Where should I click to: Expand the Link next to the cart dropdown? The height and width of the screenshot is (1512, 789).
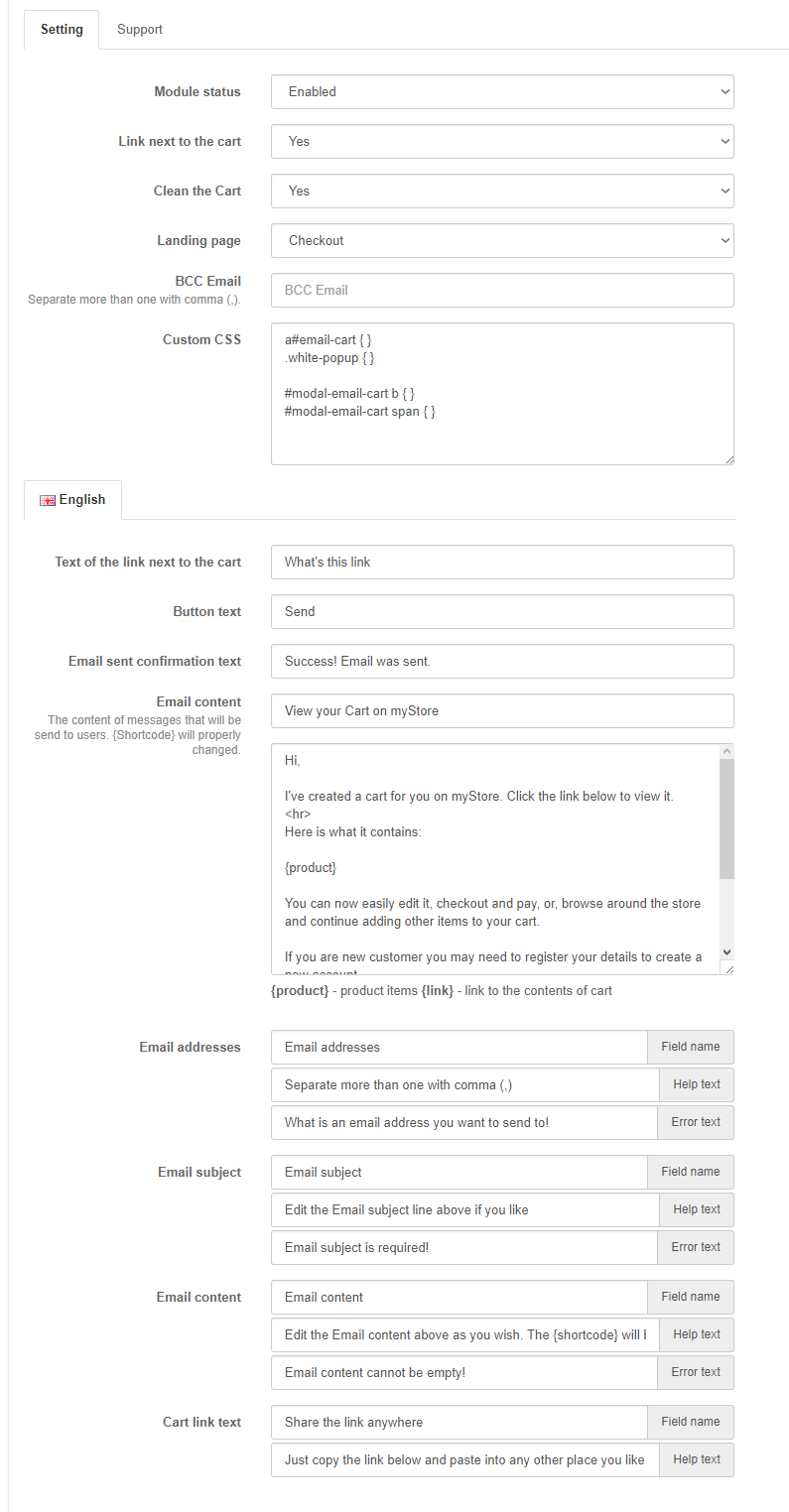[502, 141]
